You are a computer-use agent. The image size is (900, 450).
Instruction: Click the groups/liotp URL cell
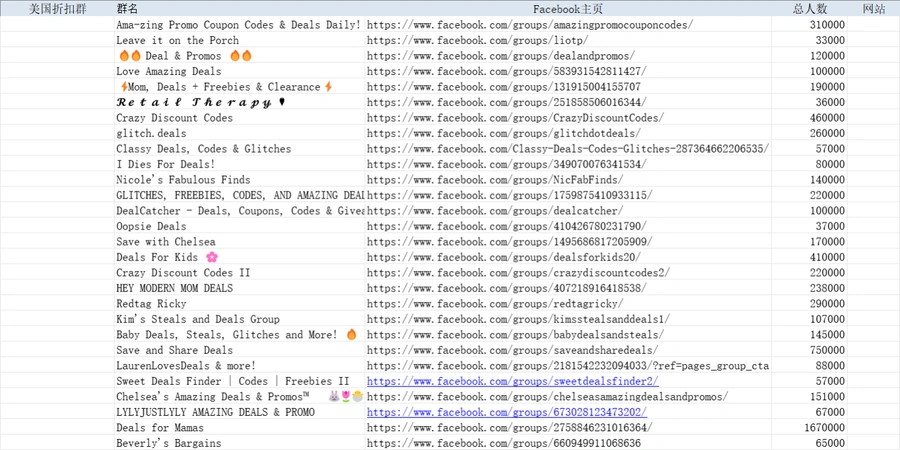568,40
